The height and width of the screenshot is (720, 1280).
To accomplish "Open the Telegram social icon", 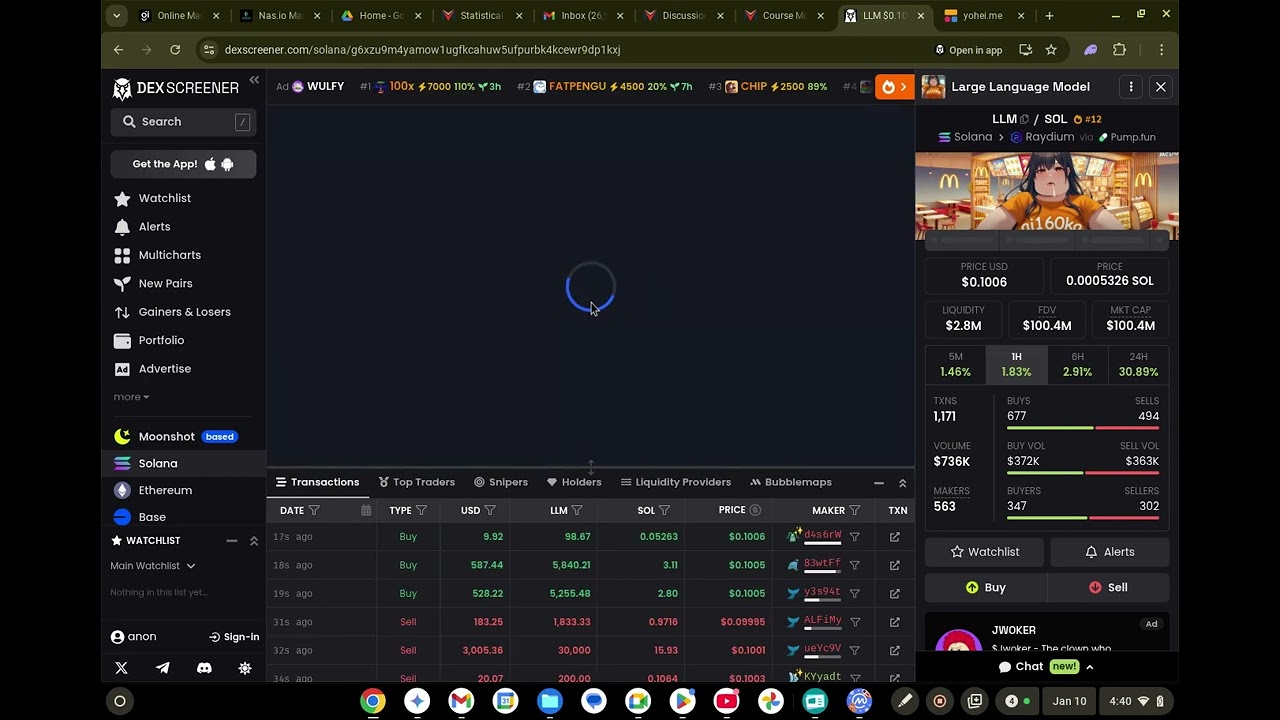I will pos(162,668).
